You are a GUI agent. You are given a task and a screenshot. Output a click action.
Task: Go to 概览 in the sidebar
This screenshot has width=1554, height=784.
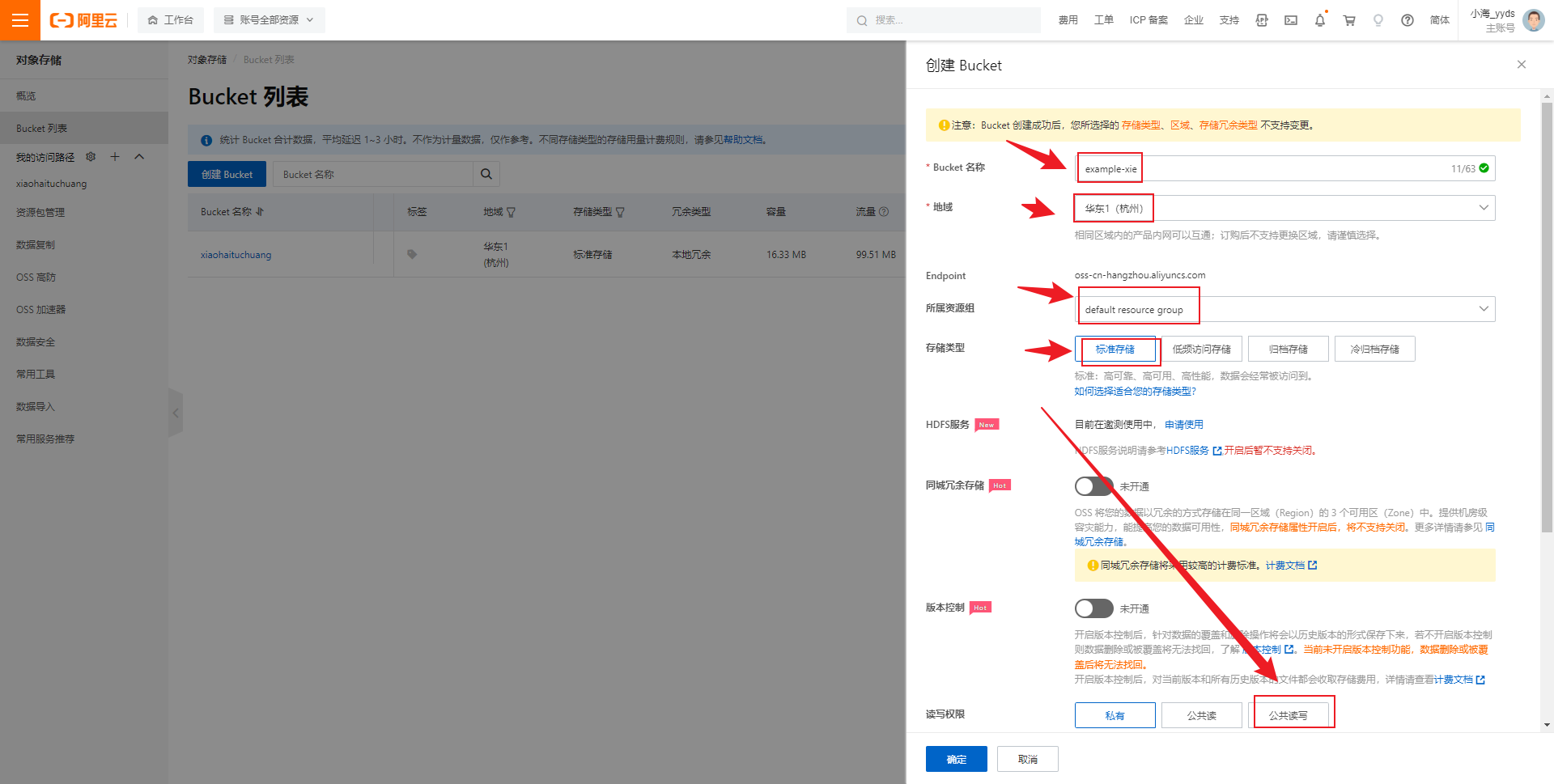(x=84, y=95)
